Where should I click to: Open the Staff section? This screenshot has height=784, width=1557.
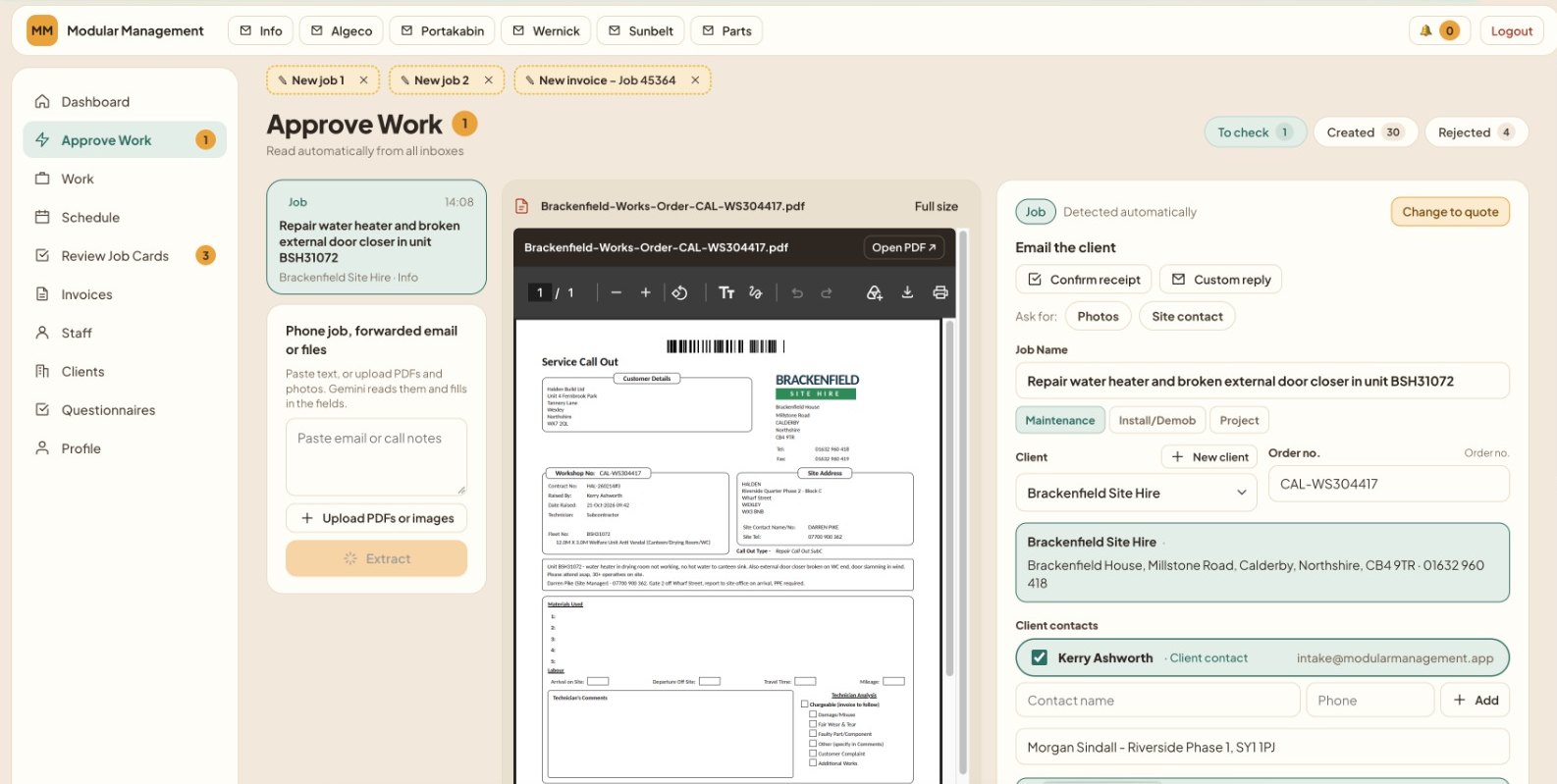pos(125,333)
